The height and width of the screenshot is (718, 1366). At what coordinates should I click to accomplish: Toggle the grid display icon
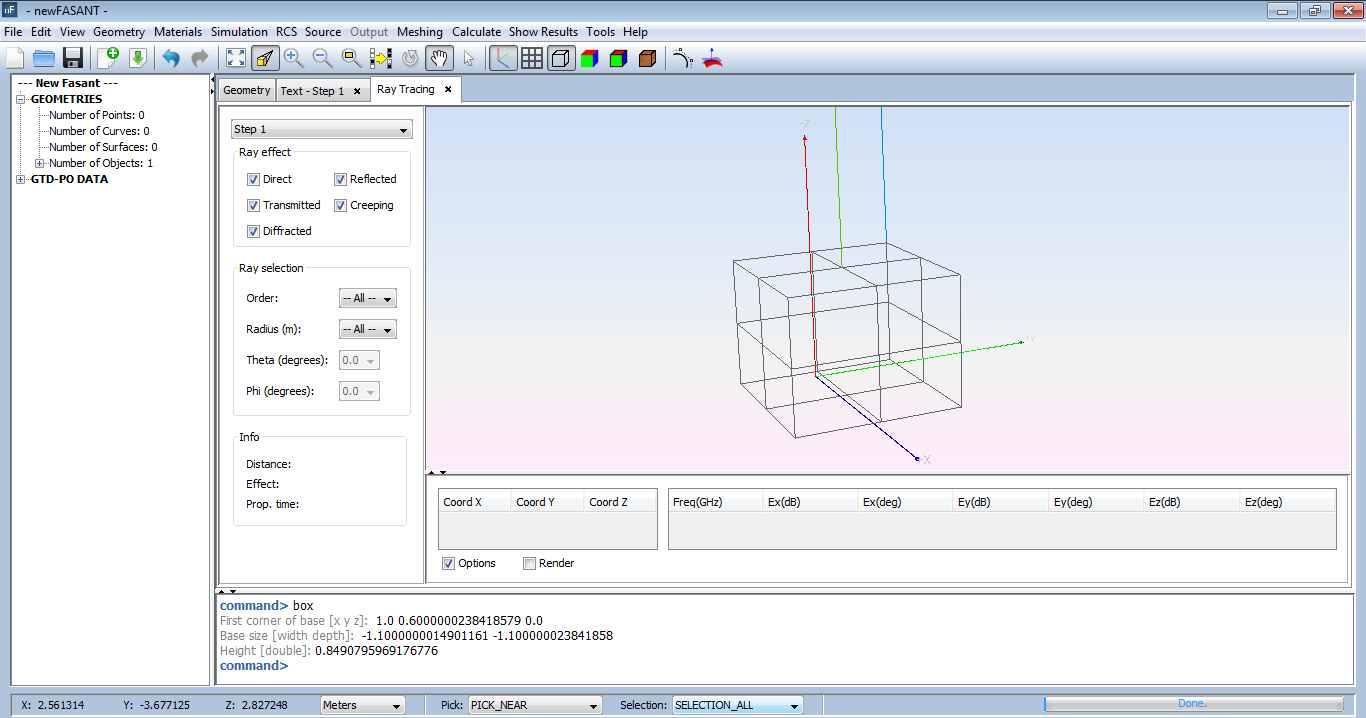[532, 58]
